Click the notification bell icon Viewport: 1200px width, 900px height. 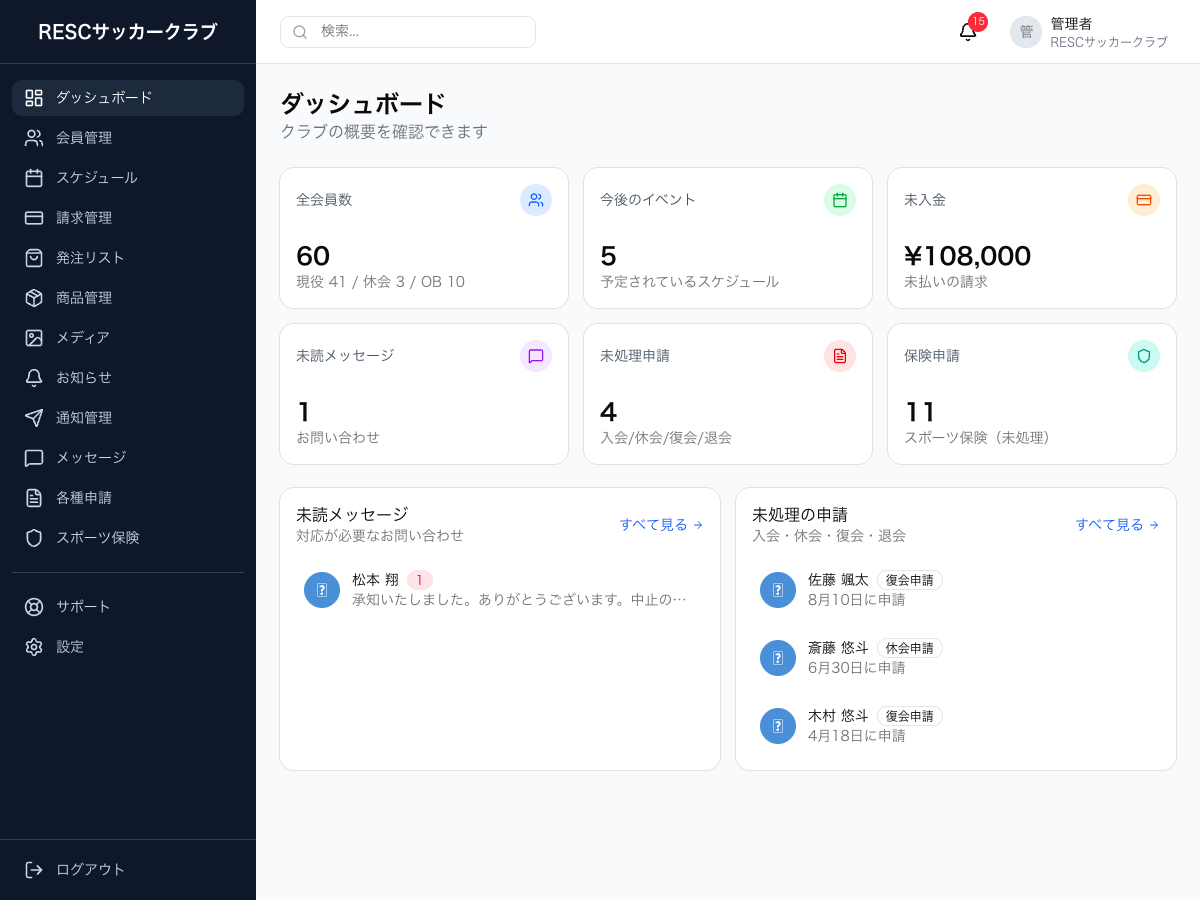[968, 32]
